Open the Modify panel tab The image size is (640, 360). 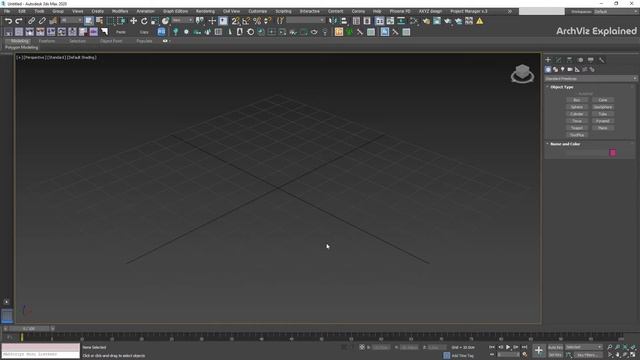(559, 60)
